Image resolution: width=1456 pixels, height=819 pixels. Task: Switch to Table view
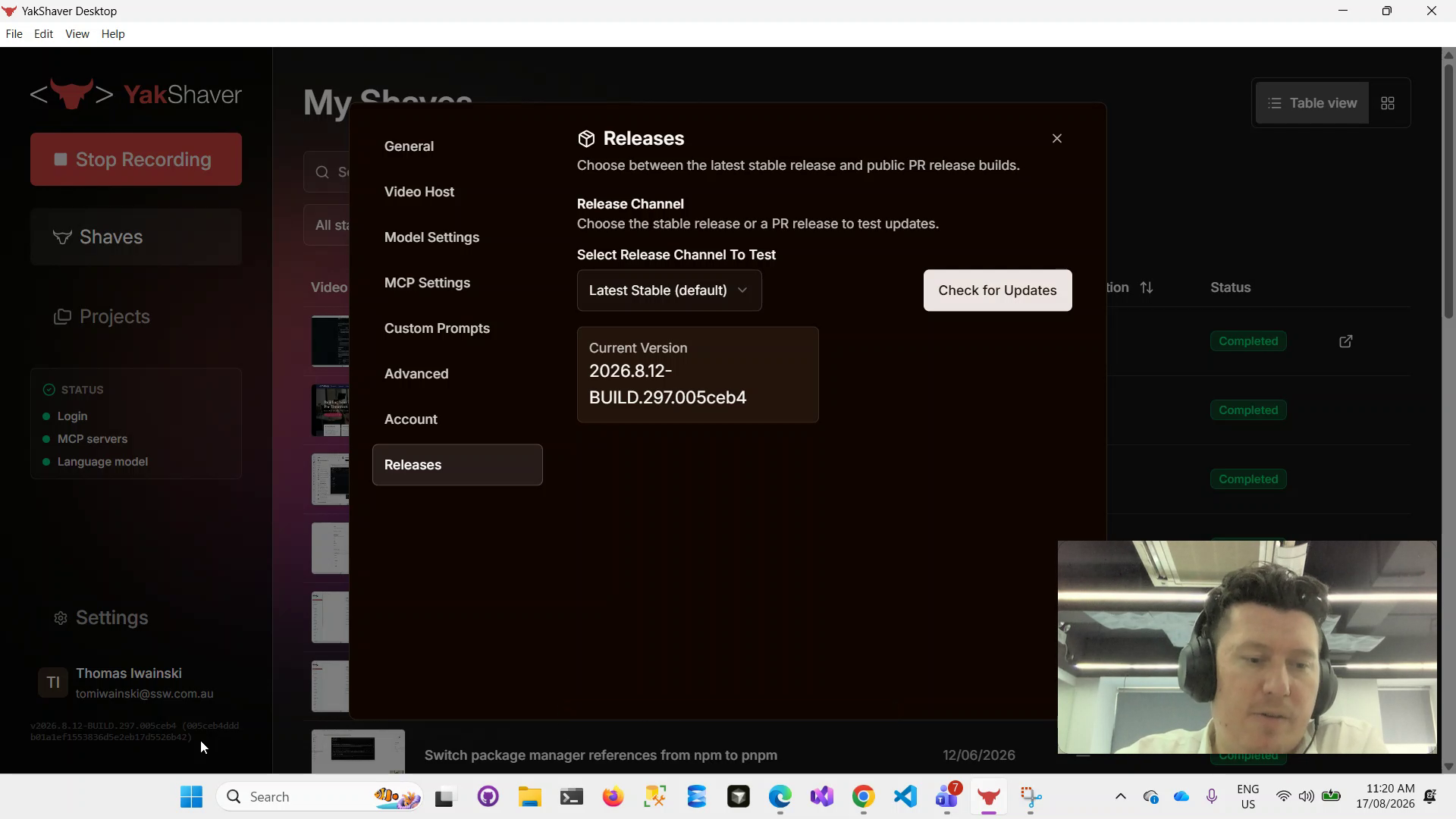(1312, 103)
